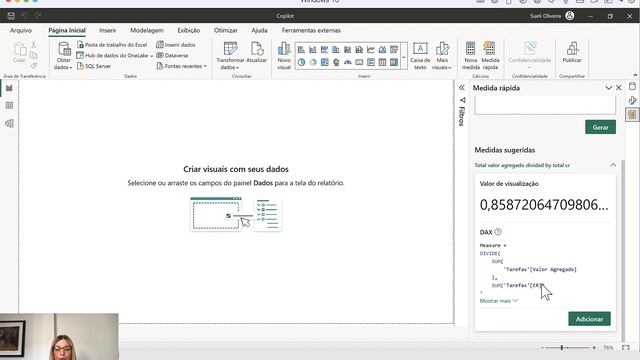Insert a map visual

tap(336, 62)
